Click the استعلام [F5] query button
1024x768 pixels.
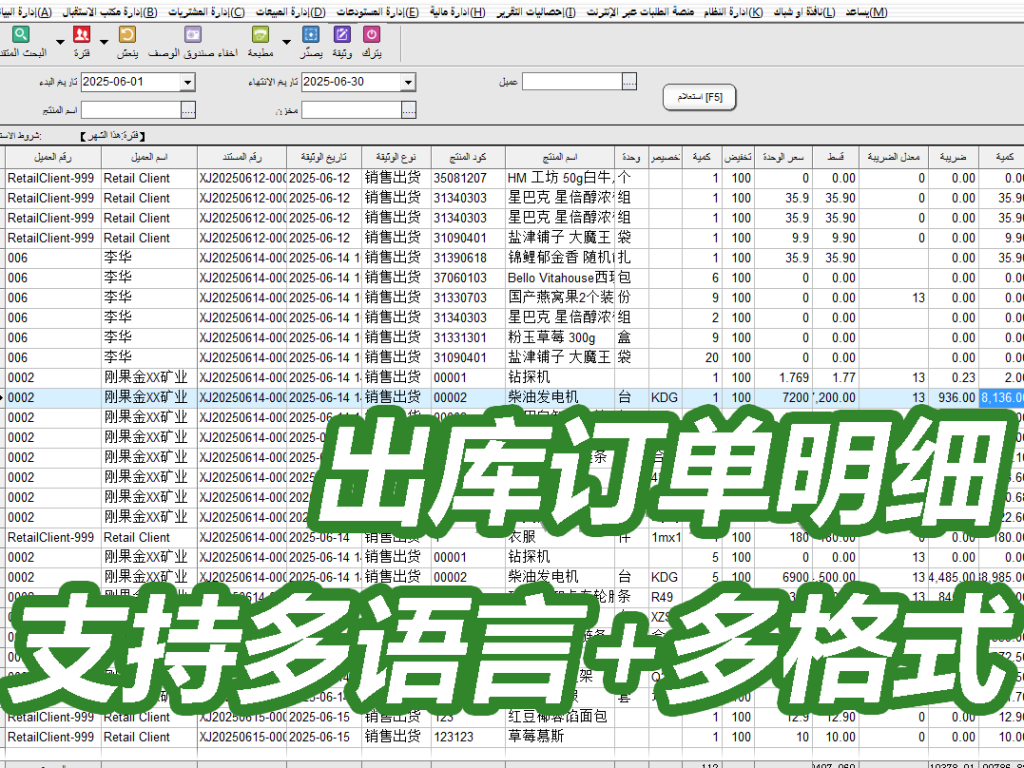(698, 97)
